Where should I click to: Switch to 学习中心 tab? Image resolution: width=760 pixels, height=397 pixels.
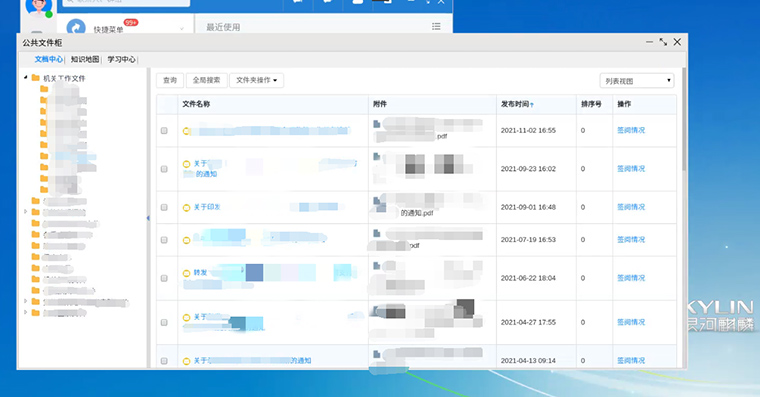click(121, 59)
